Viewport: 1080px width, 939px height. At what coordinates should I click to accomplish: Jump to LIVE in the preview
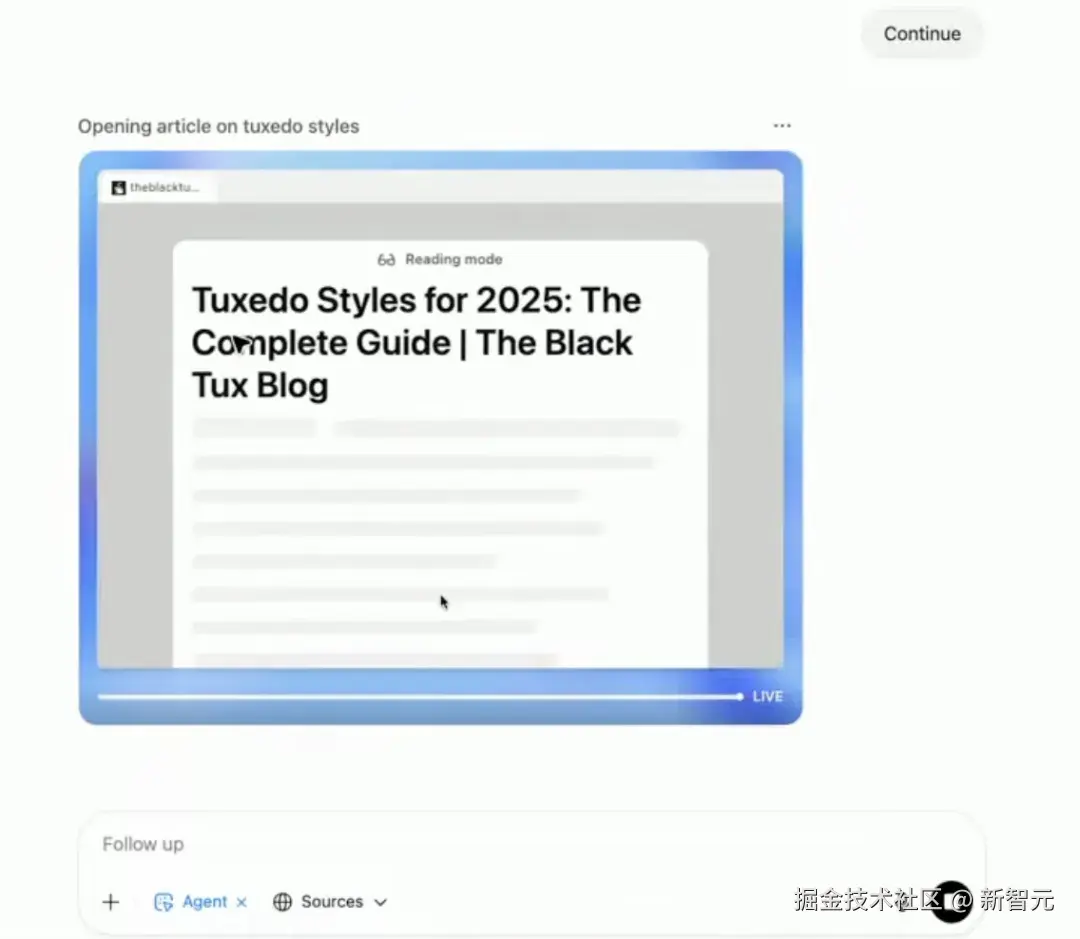pos(767,696)
